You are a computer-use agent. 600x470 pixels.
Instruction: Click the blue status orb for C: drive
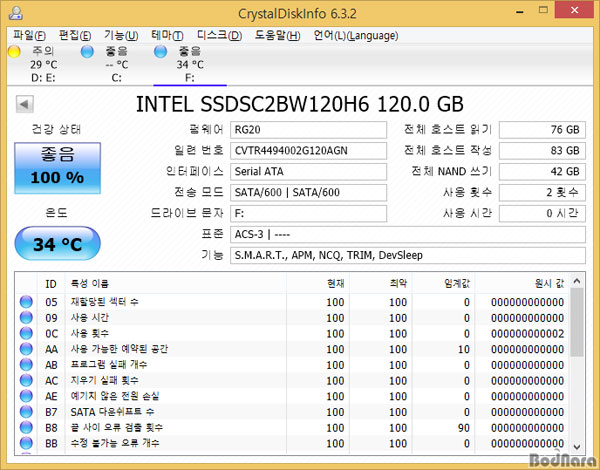87,51
